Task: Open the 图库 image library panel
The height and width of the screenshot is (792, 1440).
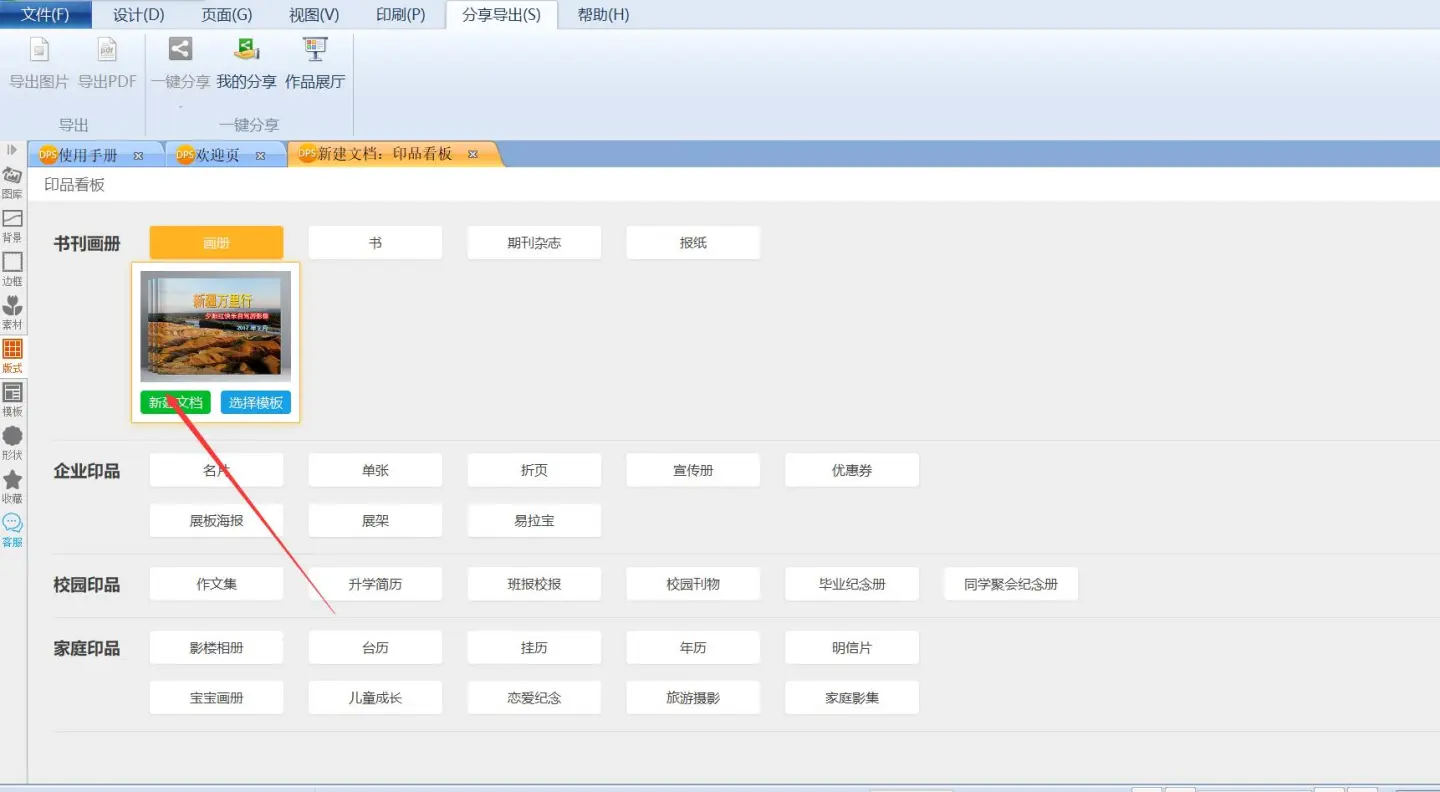Action: click(12, 182)
